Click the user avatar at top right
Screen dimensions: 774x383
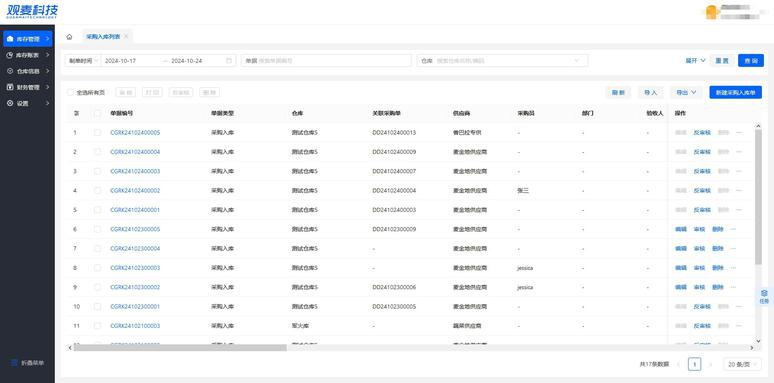711,12
